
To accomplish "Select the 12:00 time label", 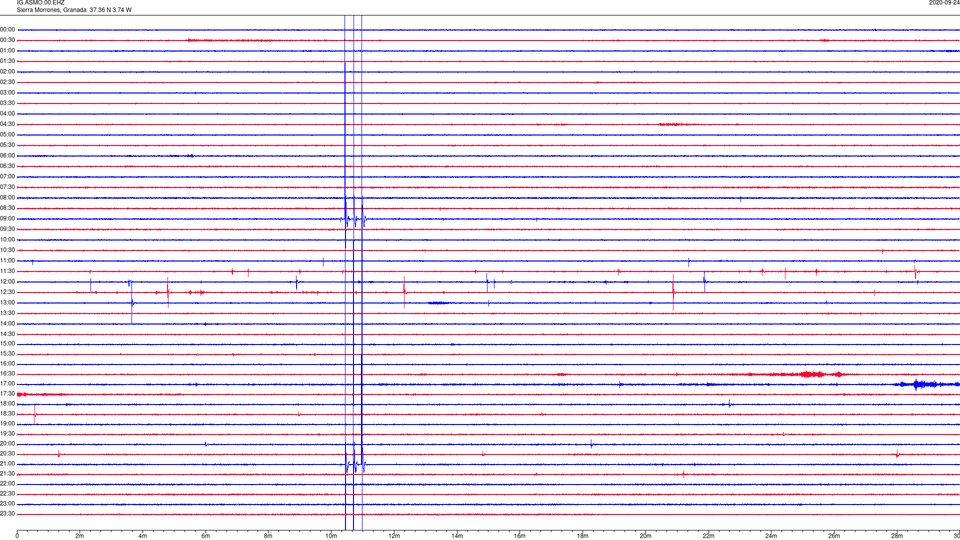I will 7,282.
